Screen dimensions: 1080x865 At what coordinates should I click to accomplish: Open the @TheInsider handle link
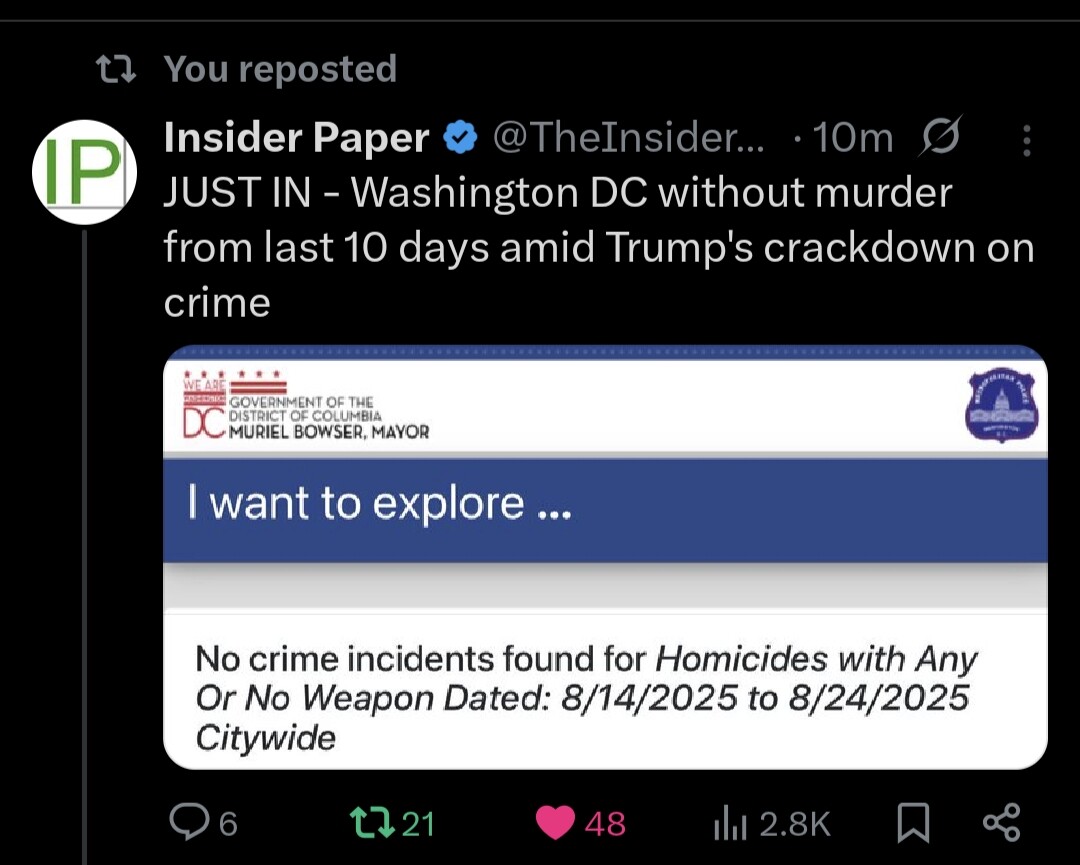point(630,138)
